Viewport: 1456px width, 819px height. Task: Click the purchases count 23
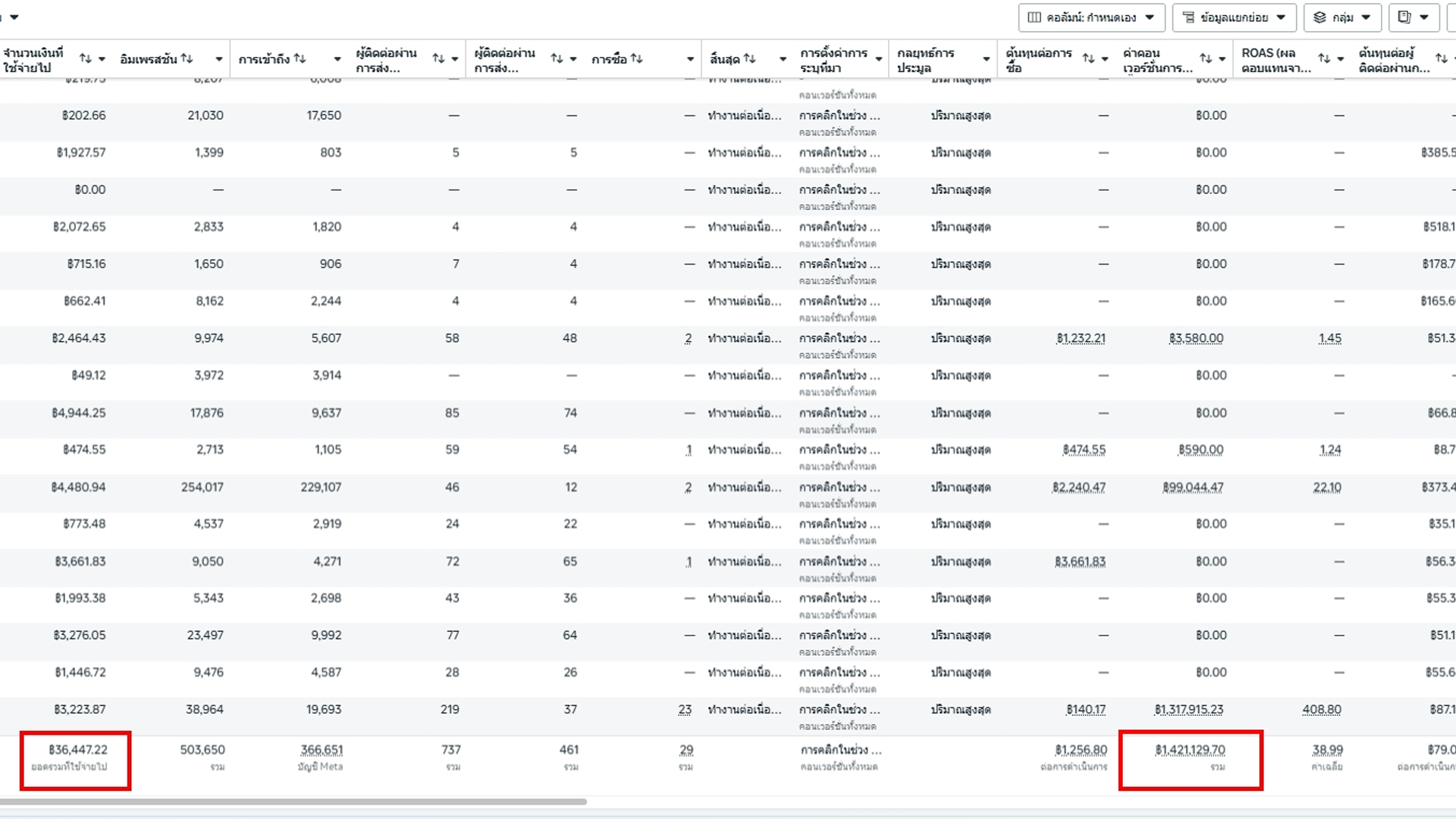[x=685, y=710]
